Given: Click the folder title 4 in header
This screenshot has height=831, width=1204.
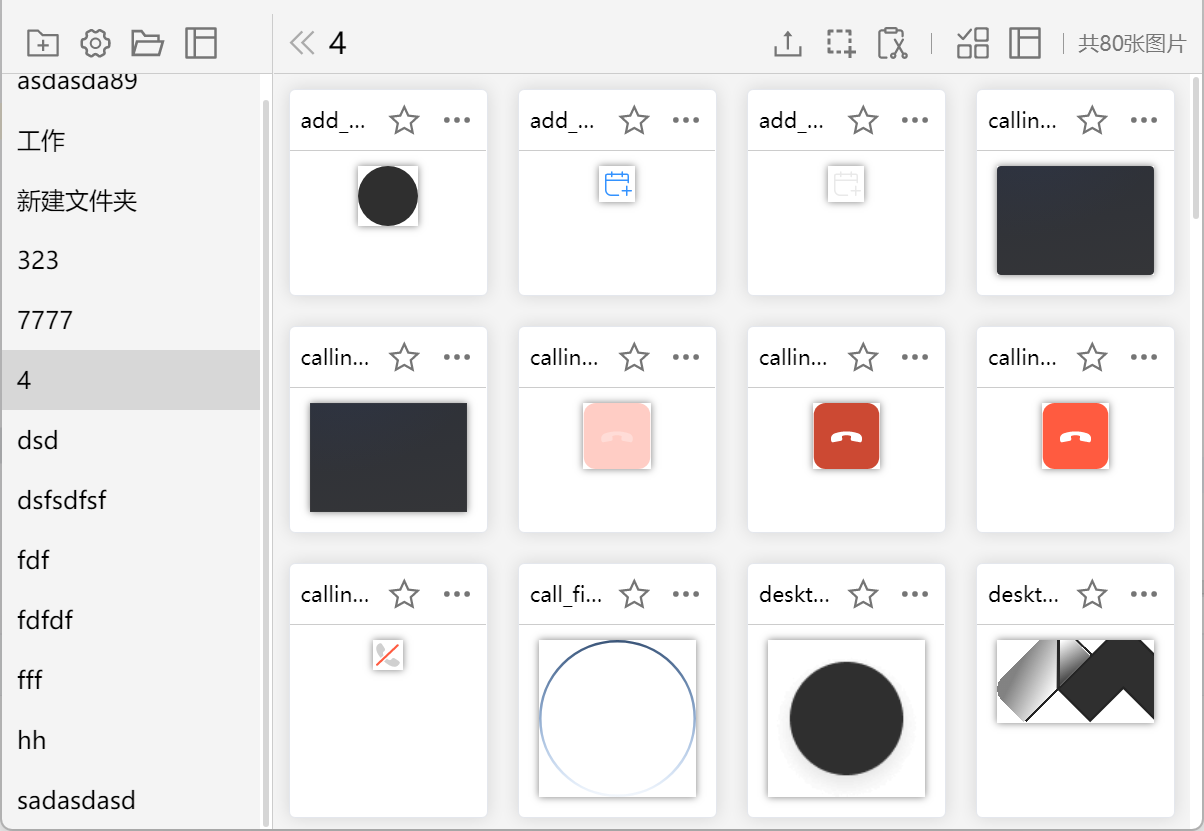Looking at the screenshot, I should click(x=338, y=43).
